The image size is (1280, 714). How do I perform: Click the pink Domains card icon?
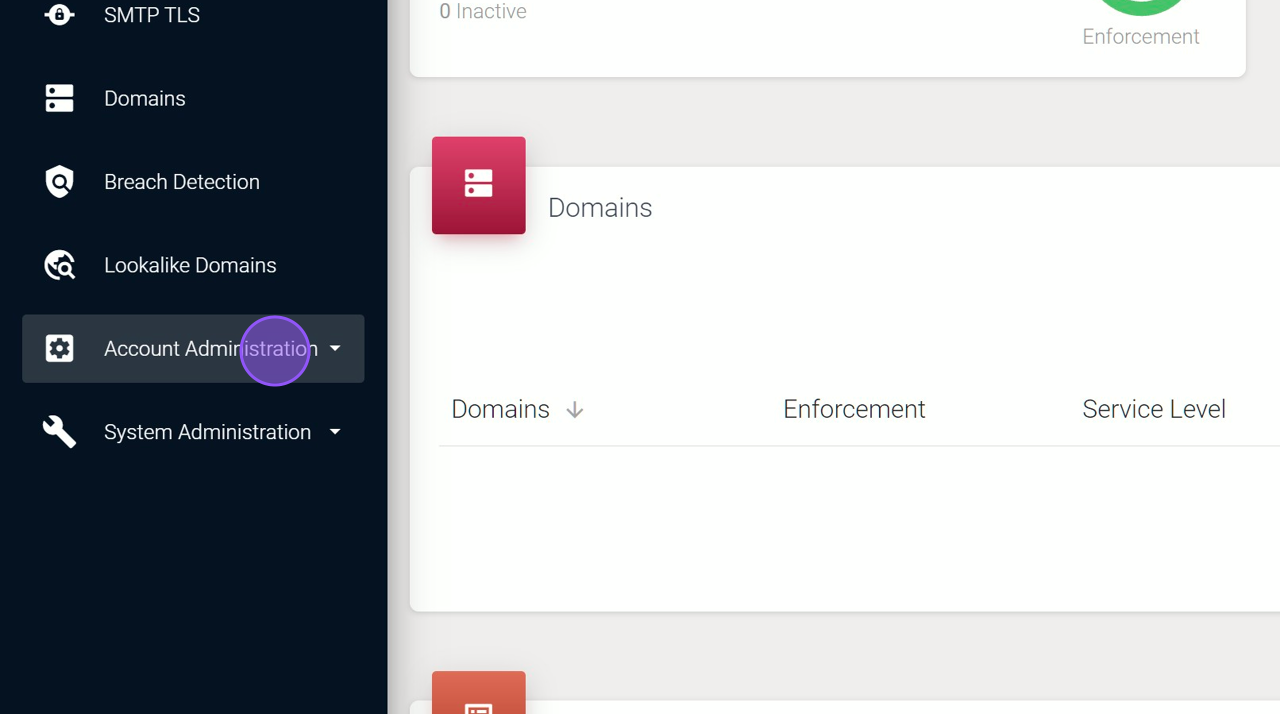coord(478,185)
